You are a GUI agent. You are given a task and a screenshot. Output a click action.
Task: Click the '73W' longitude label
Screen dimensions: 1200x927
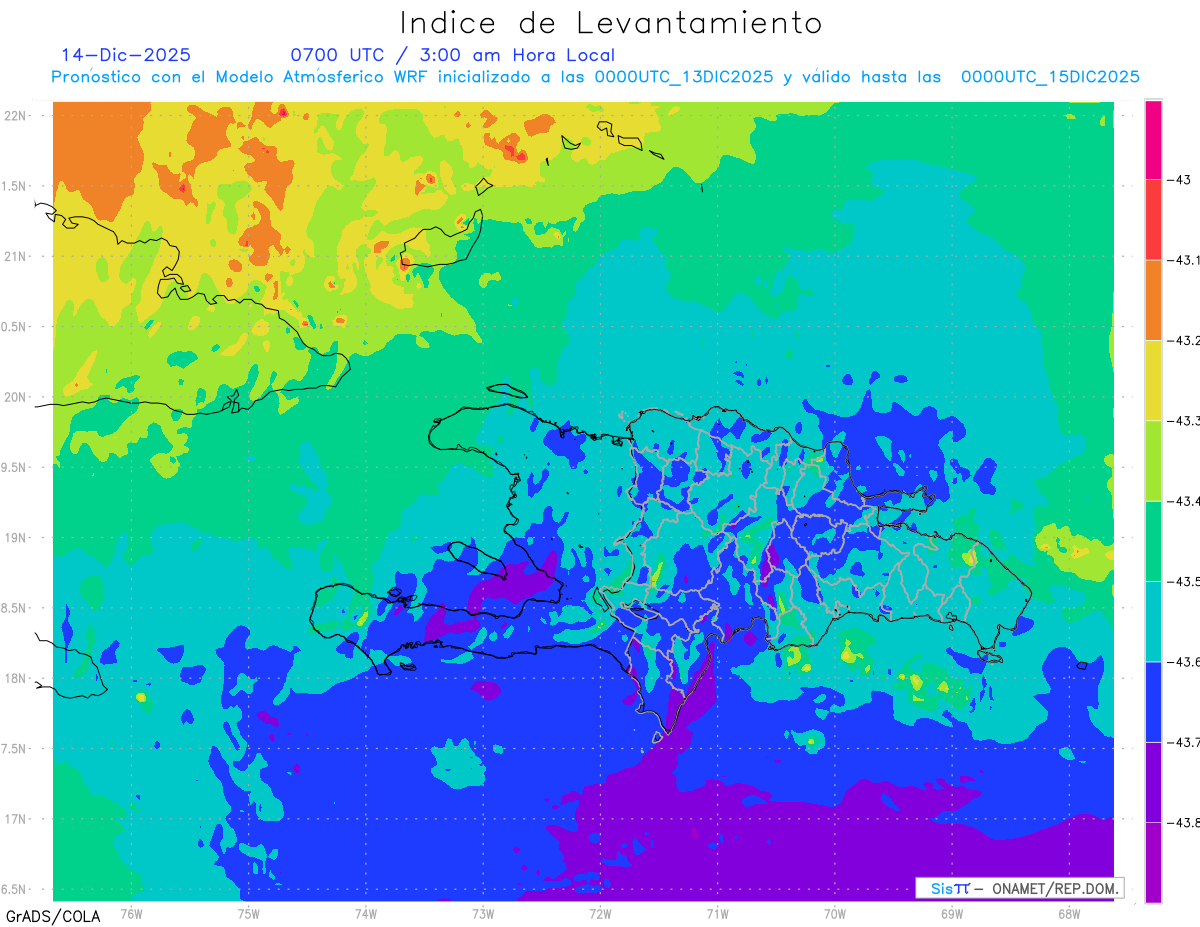tap(483, 913)
